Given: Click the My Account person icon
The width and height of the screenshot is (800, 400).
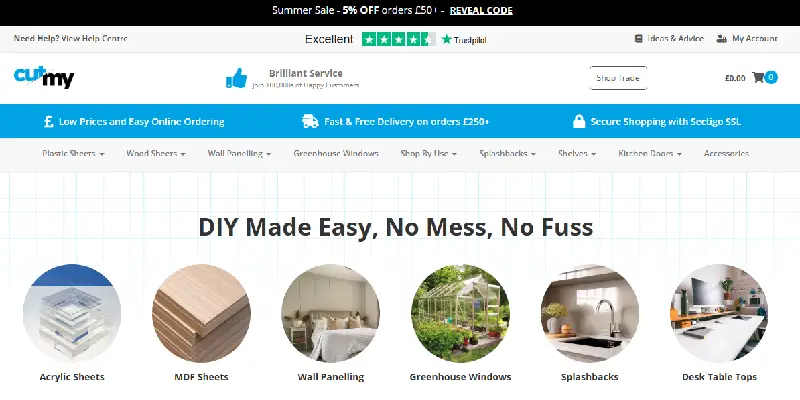Looking at the screenshot, I should click(721, 39).
